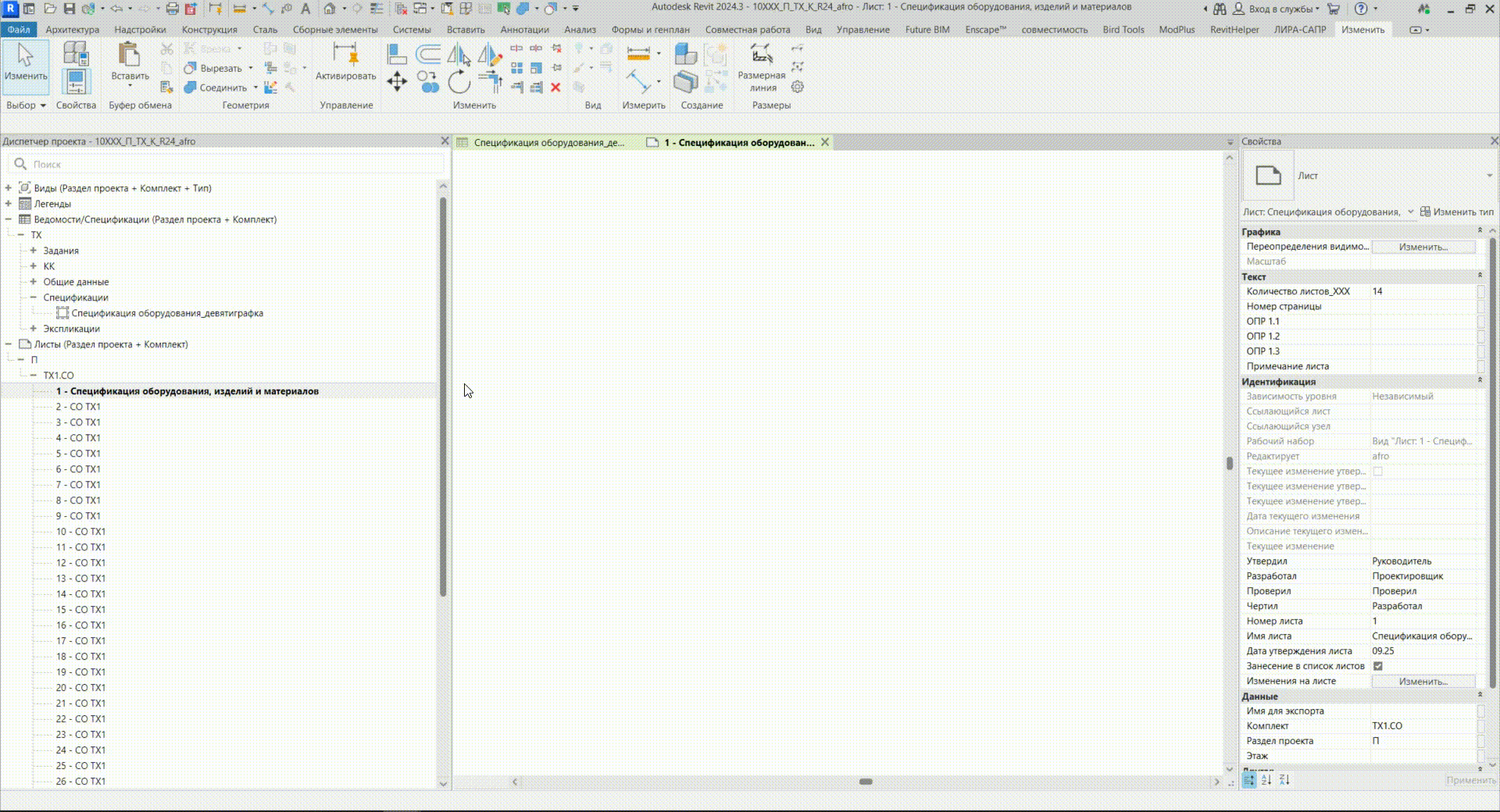
Task: Select the Move tool in the ribbon
Action: point(397,82)
